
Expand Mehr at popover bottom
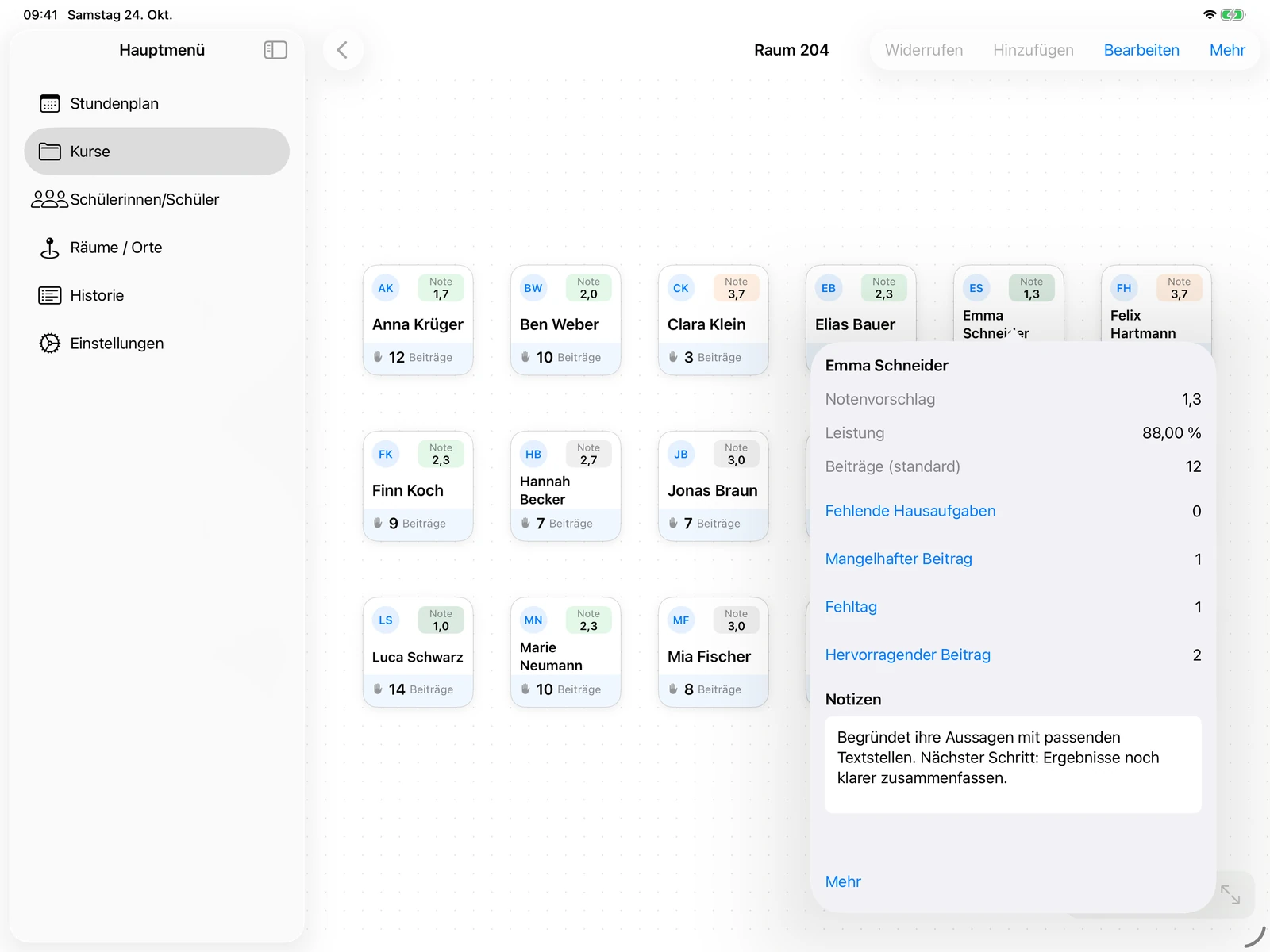pyautogui.click(x=843, y=881)
